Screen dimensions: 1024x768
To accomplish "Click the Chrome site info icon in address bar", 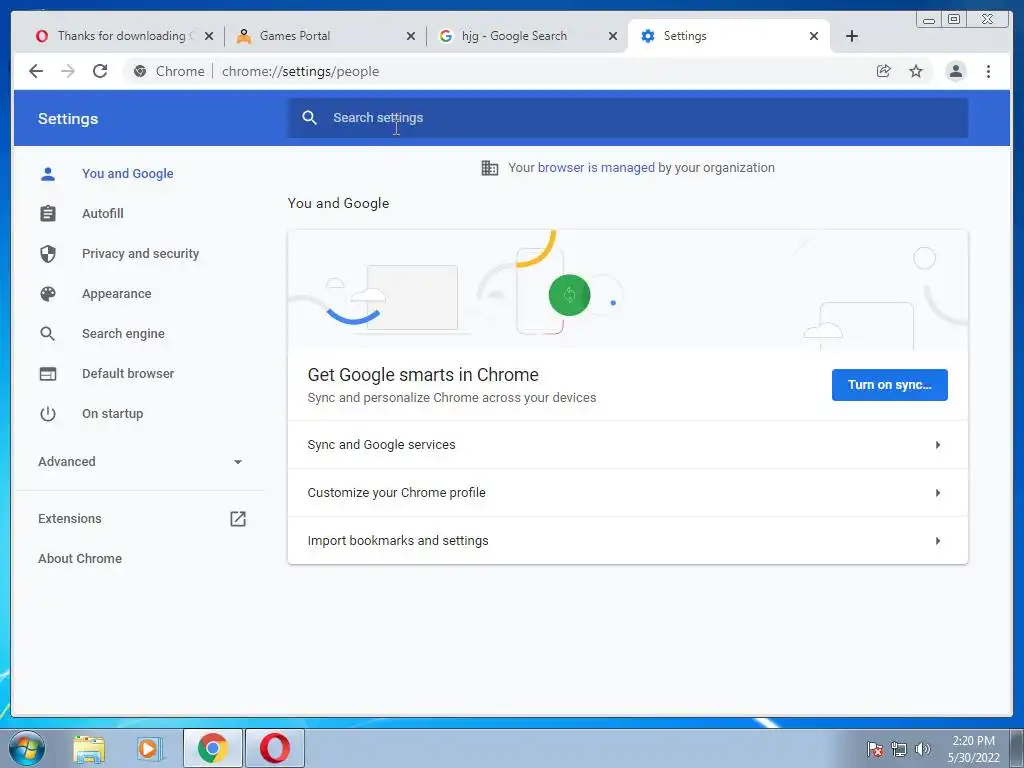I will [x=140, y=71].
